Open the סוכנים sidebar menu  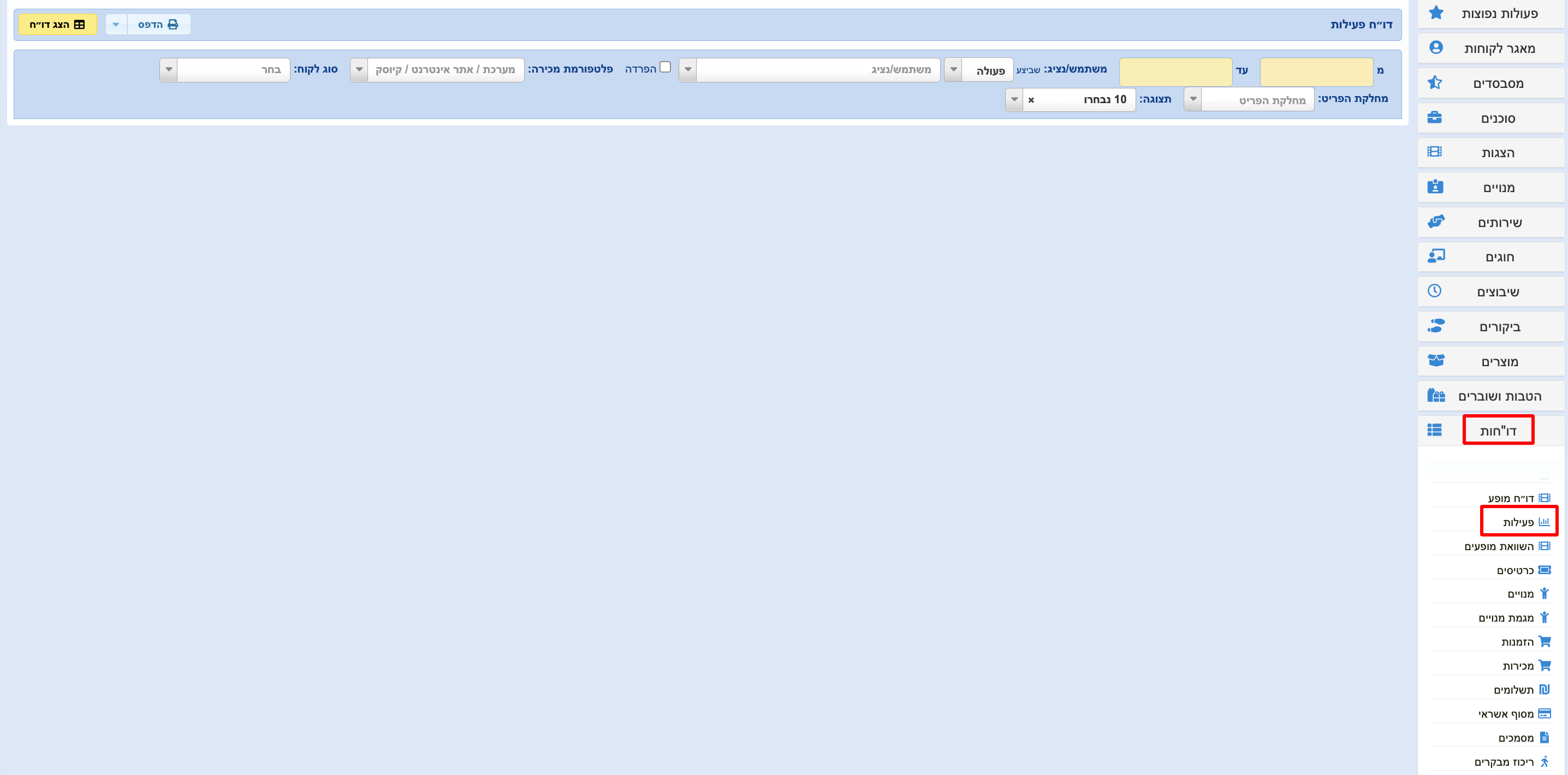(x=1492, y=117)
